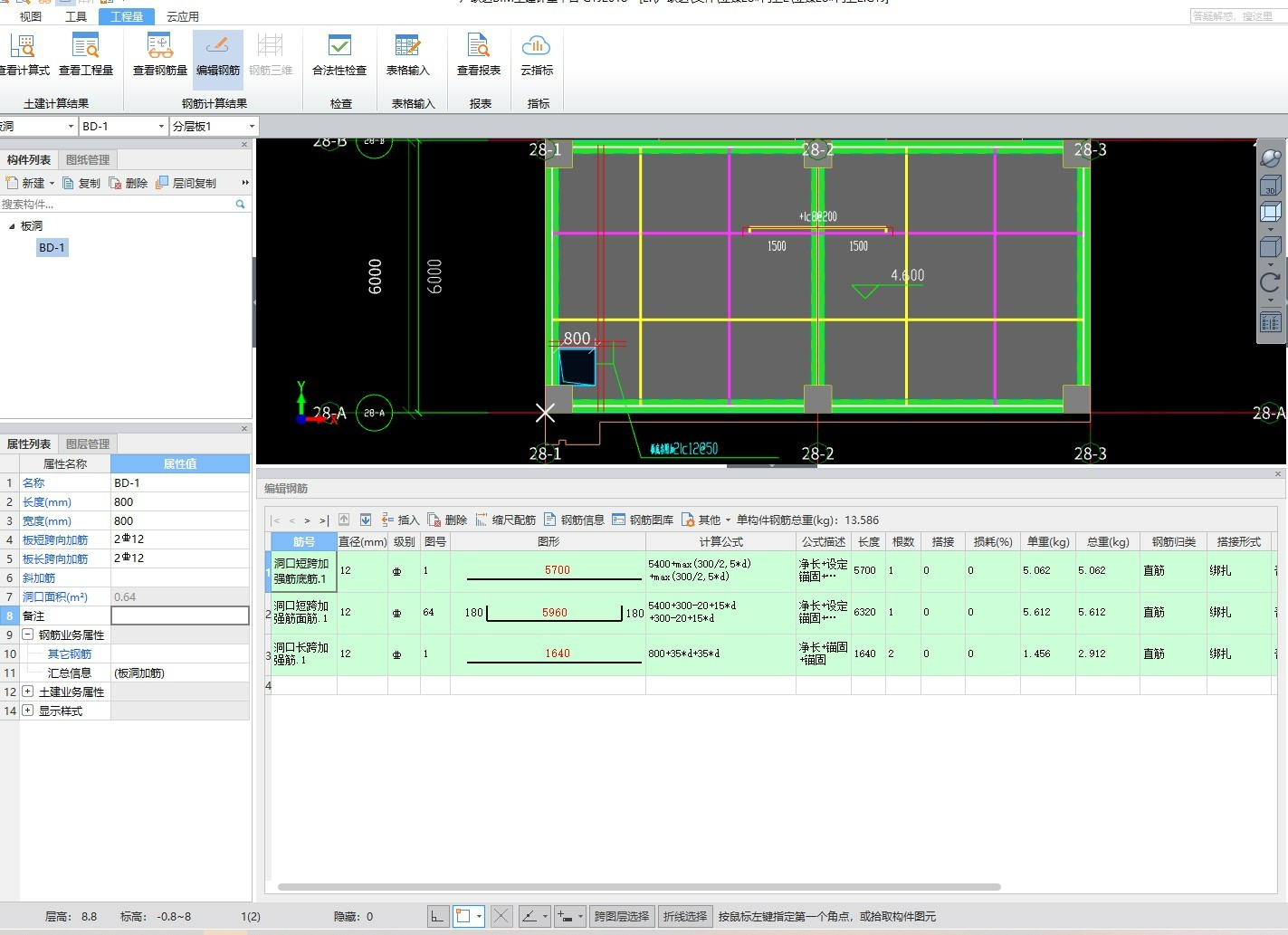The height and width of the screenshot is (935, 1288).
Task: Click the 层间复制 button
Action: 186,183
